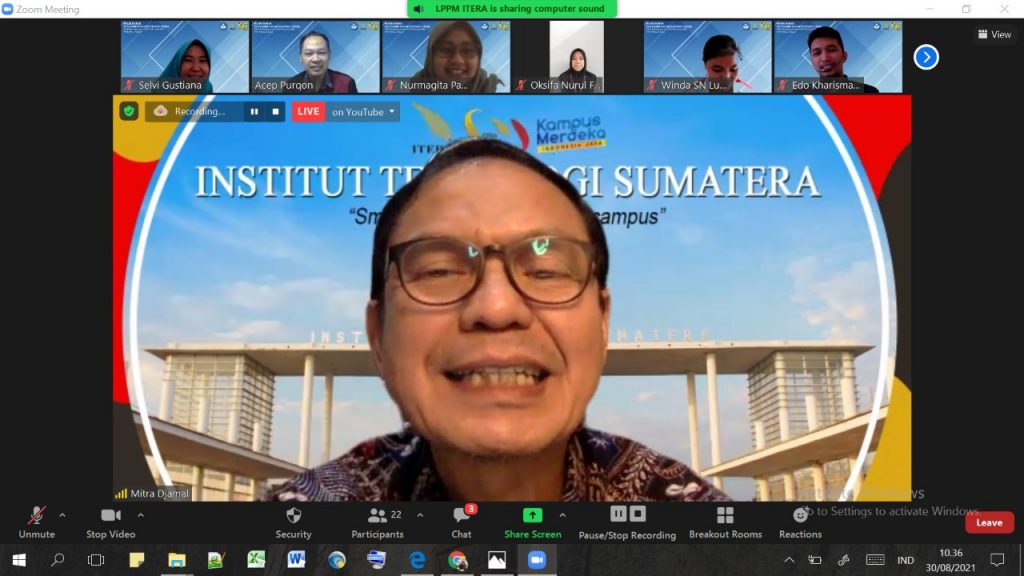Unmute the microphone in Zoom
Image resolution: width=1024 pixels, height=576 pixels.
pyautogui.click(x=37, y=522)
